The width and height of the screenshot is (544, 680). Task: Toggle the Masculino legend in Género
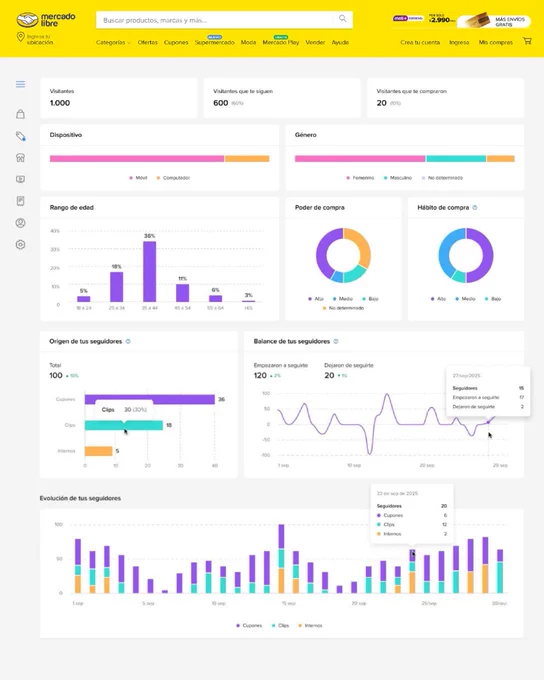point(398,178)
